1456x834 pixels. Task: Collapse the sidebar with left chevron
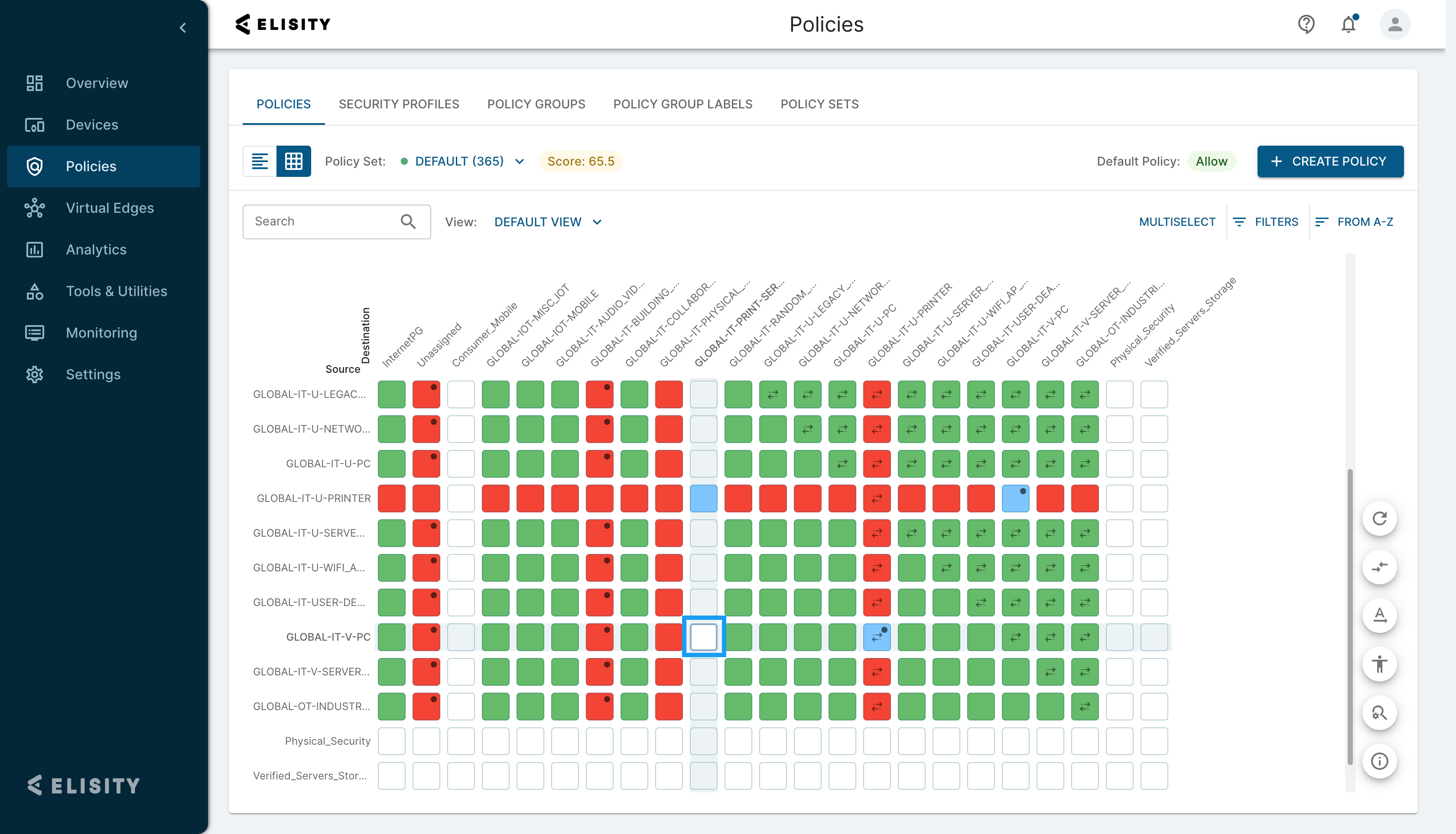(182, 27)
